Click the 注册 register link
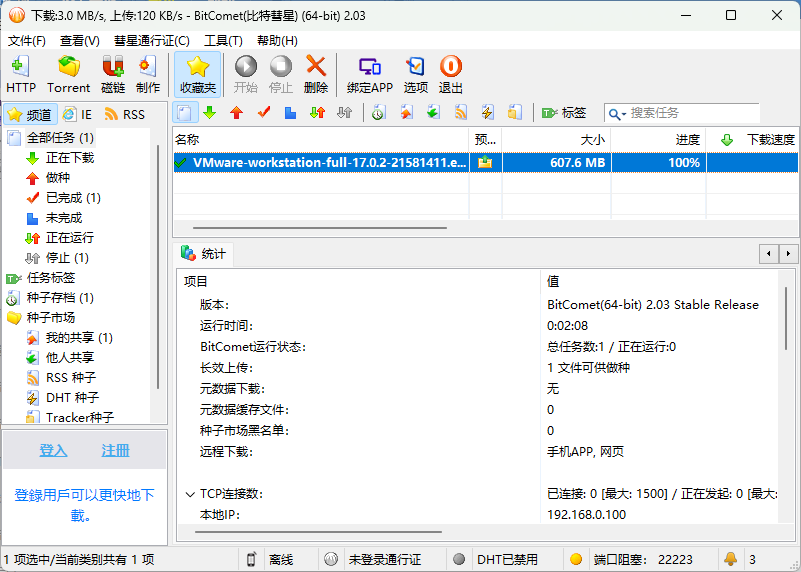 pyautogui.click(x=115, y=450)
